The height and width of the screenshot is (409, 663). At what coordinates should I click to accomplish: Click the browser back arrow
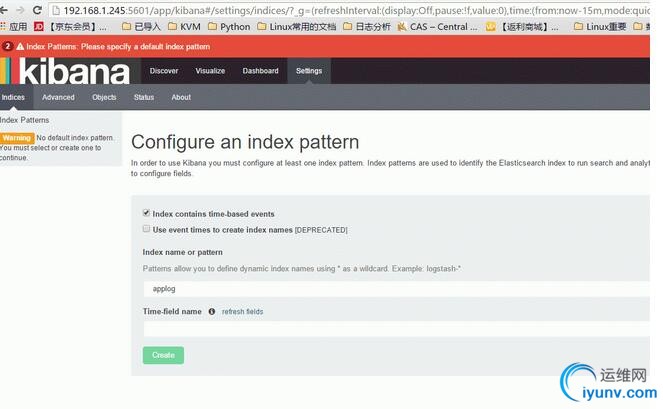click(x=4, y=10)
